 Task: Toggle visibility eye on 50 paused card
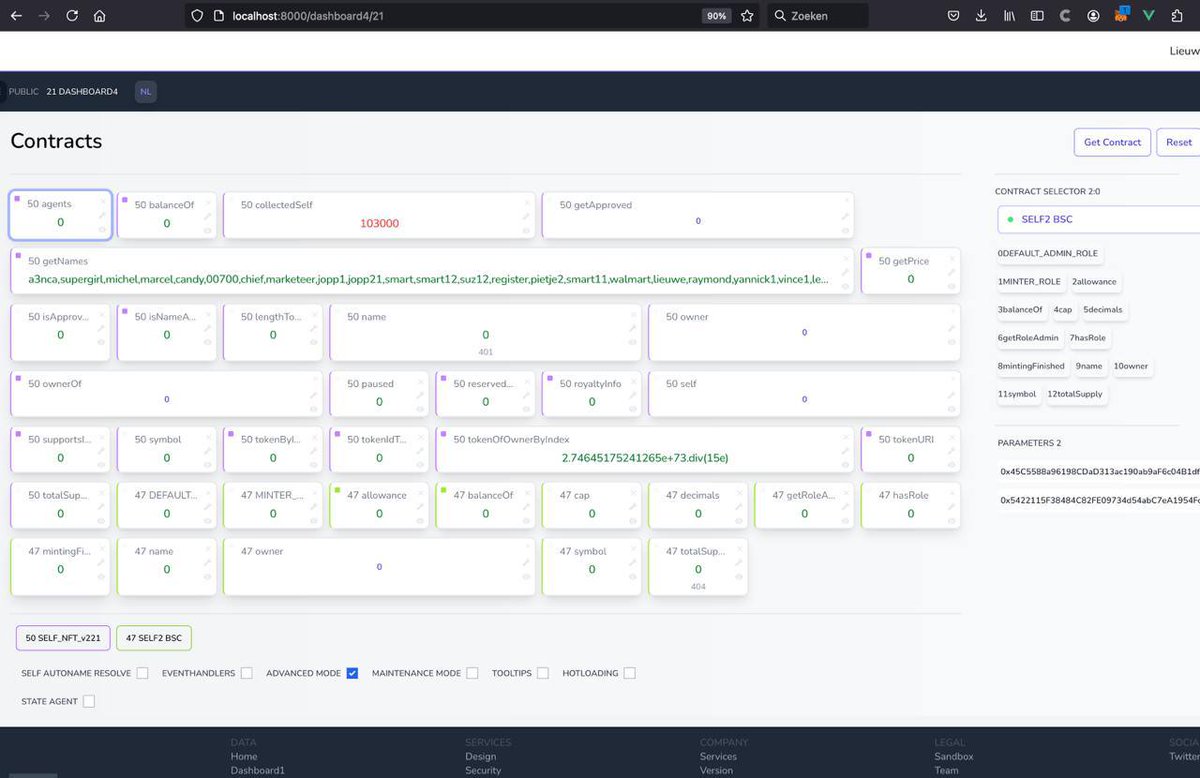coord(420,409)
